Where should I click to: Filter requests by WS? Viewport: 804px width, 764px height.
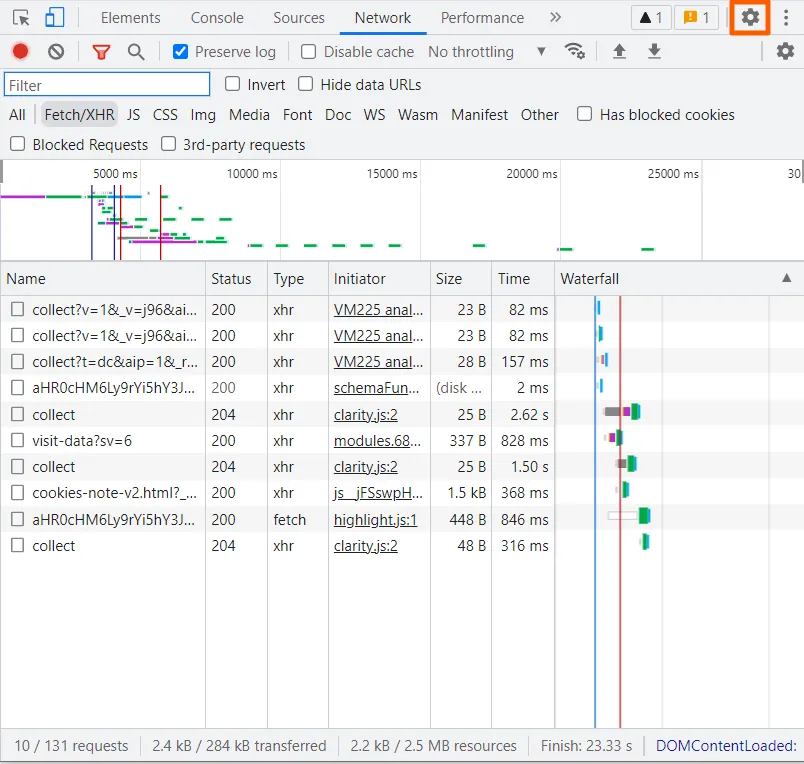pyautogui.click(x=374, y=115)
